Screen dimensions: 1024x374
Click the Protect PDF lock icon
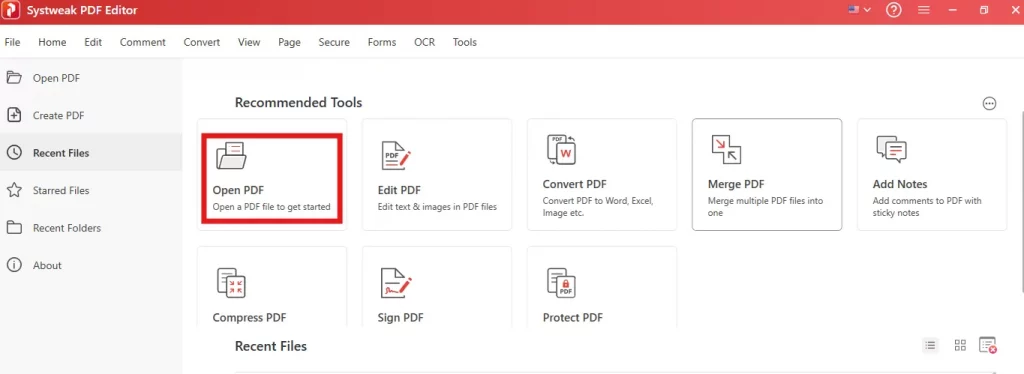click(561, 283)
